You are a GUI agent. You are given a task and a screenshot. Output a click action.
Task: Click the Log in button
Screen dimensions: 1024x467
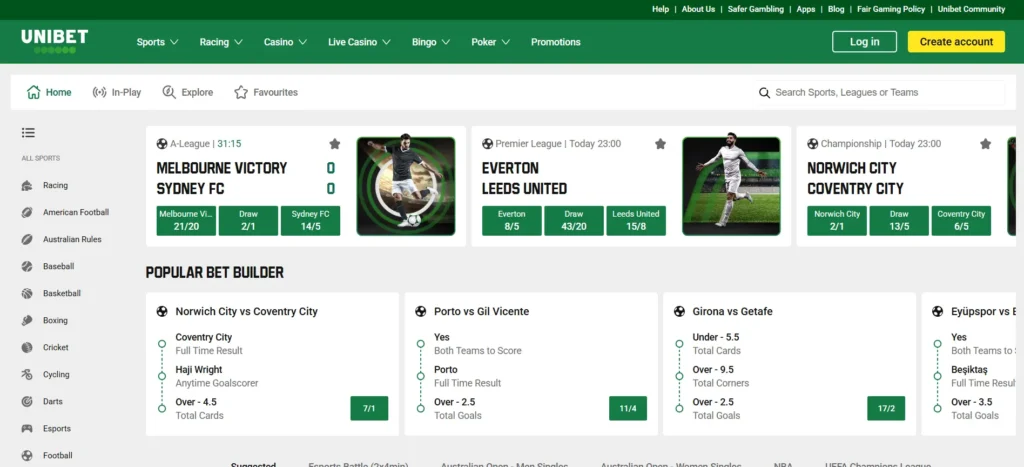pyautogui.click(x=864, y=41)
